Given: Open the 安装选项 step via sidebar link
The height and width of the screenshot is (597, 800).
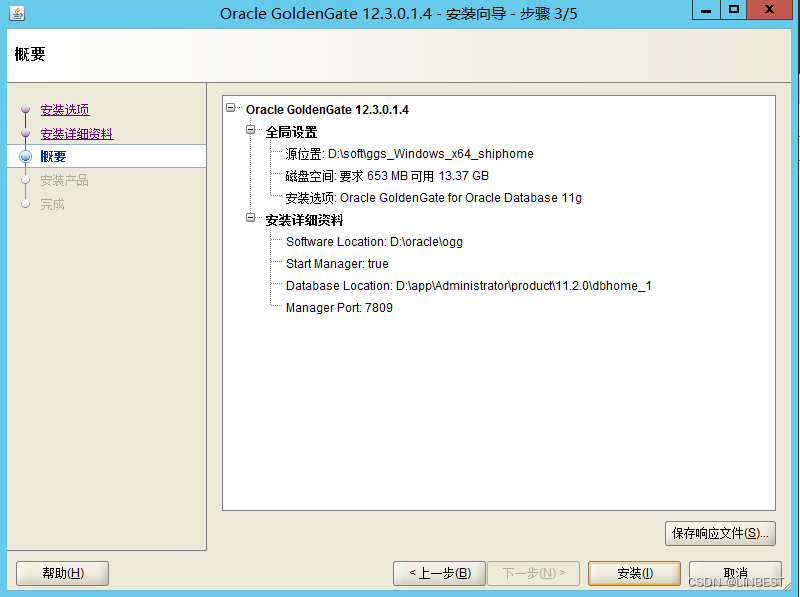Looking at the screenshot, I should coord(64,110).
